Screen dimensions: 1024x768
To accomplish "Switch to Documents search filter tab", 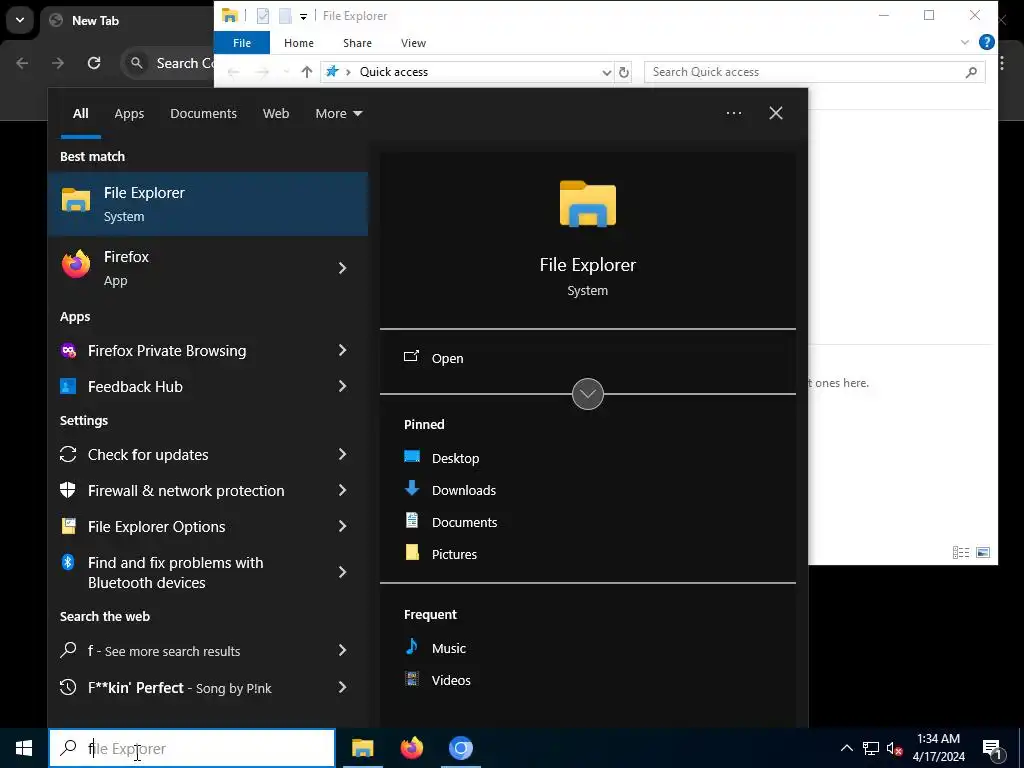I will pyautogui.click(x=203, y=114).
